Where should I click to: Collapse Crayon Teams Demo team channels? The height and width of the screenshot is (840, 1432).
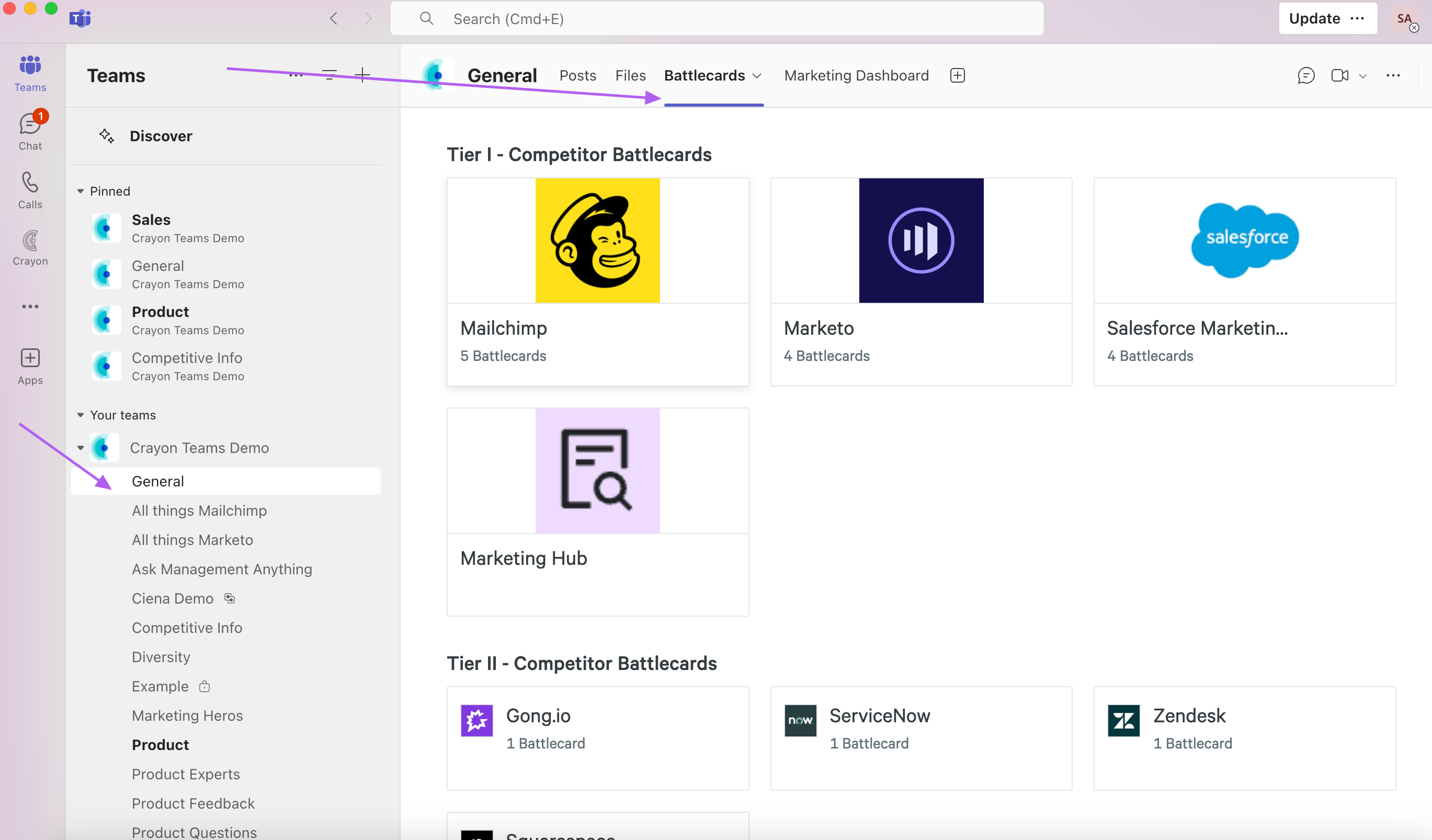[81, 448]
